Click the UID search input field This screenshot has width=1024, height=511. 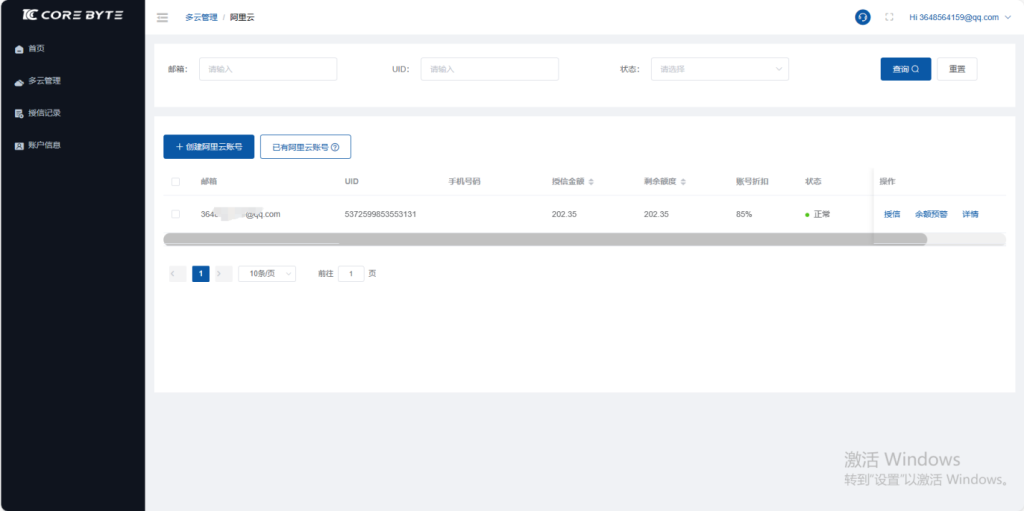pos(489,69)
